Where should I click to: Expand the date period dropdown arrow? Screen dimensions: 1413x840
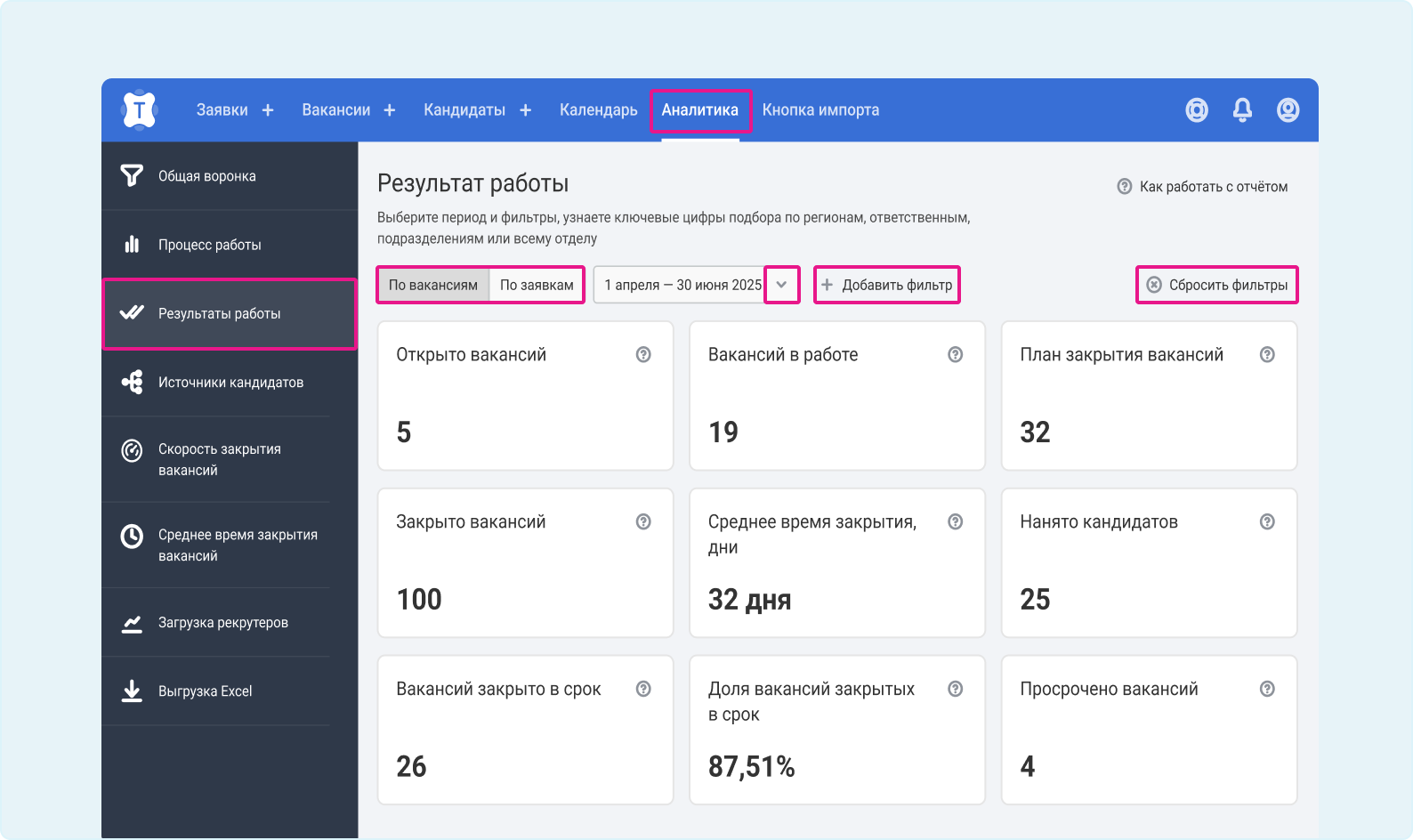pos(781,286)
